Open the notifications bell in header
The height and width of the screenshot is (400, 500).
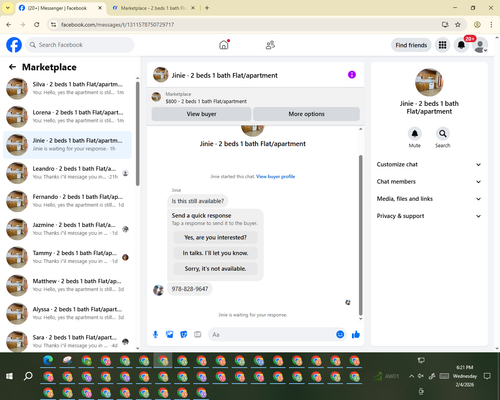tap(461, 45)
